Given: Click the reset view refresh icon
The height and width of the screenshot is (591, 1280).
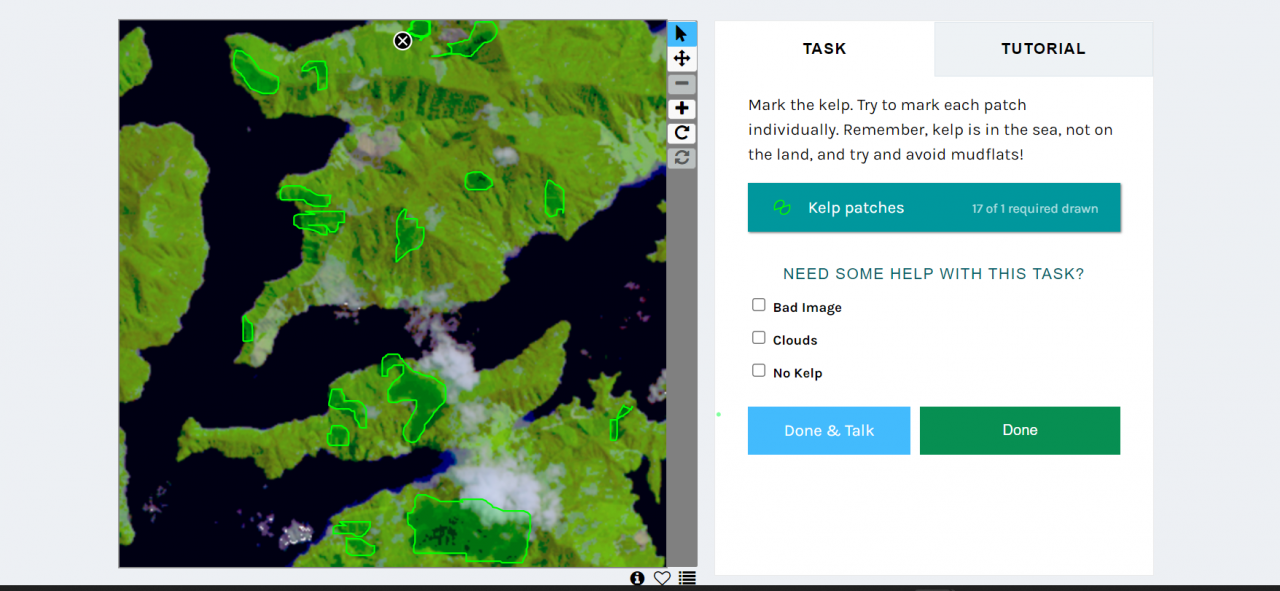Looking at the screenshot, I should click(682, 157).
